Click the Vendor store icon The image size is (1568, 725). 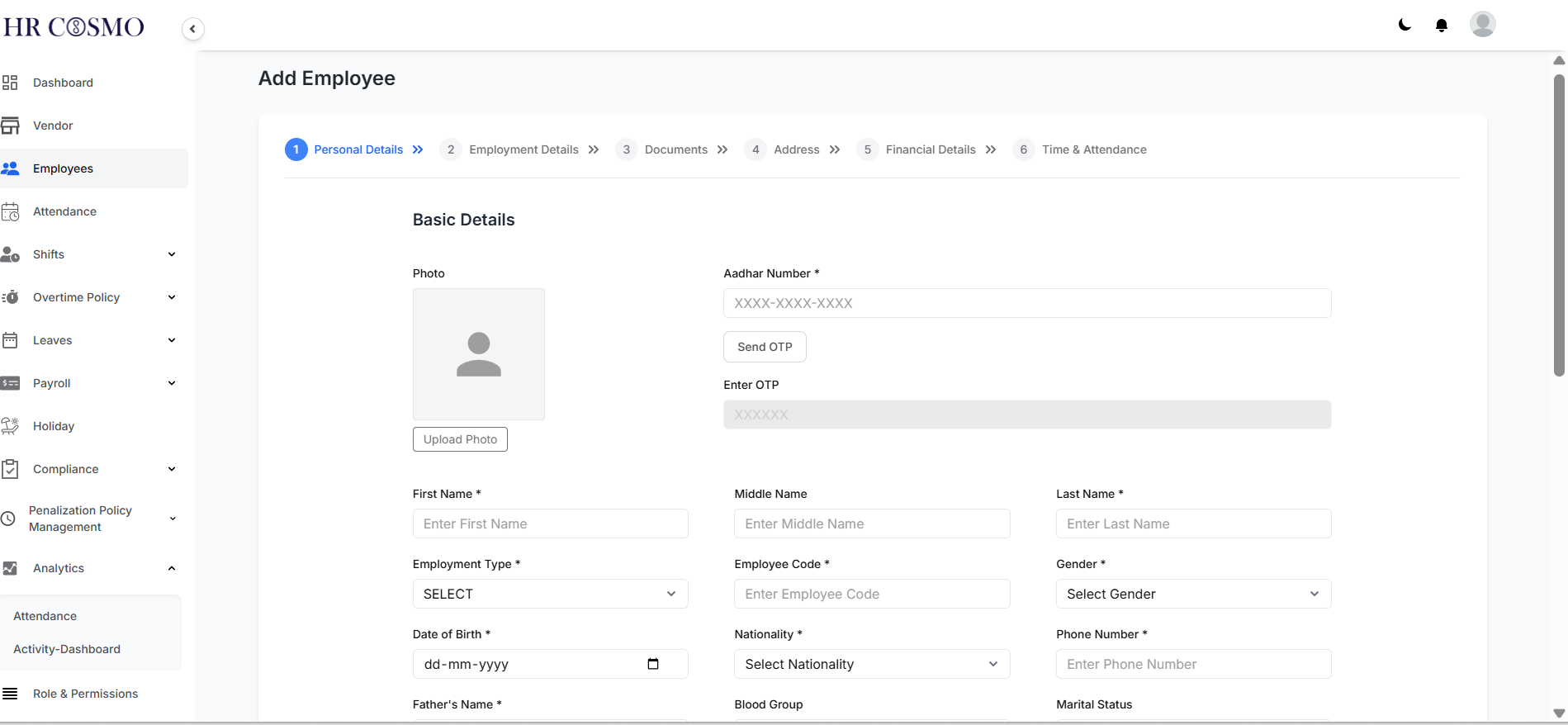tap(10, 126)
